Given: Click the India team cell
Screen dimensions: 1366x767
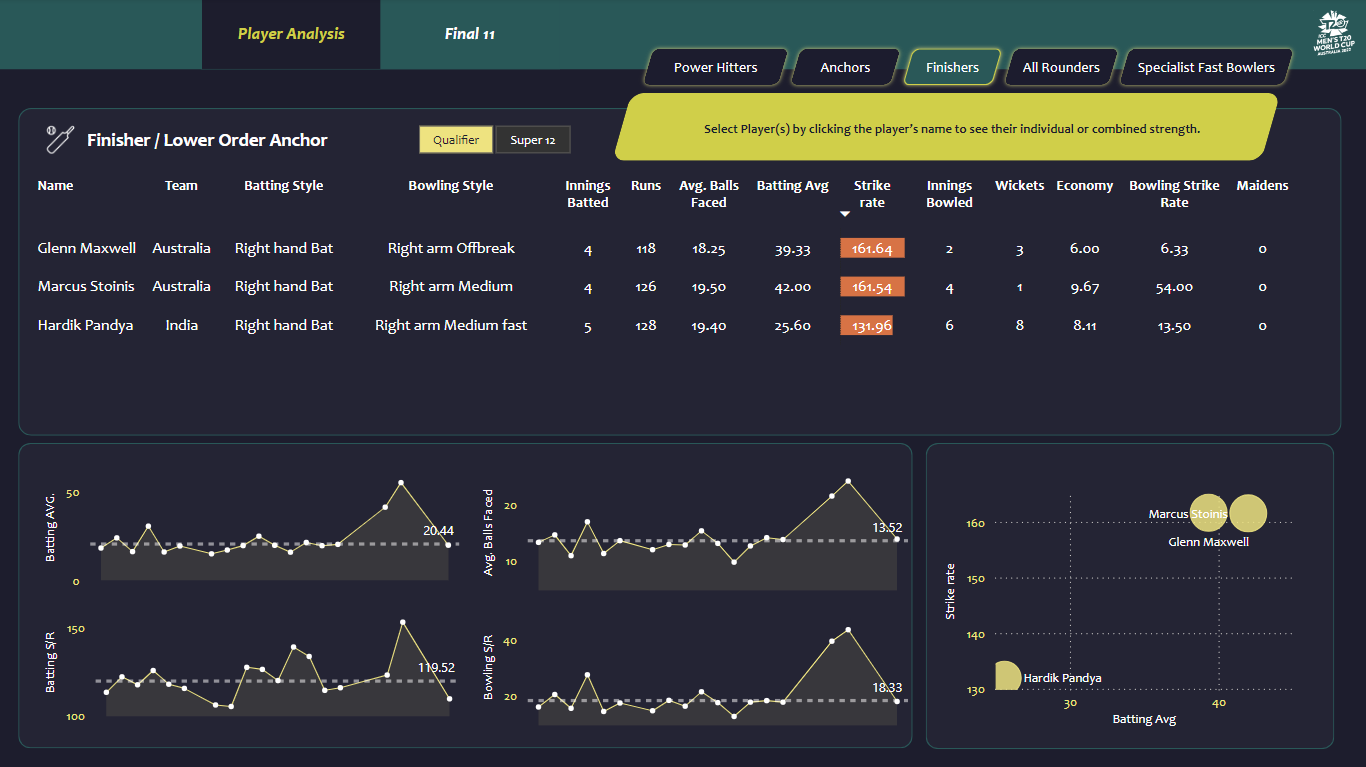Looking at the screenshot, I should 182,326.
